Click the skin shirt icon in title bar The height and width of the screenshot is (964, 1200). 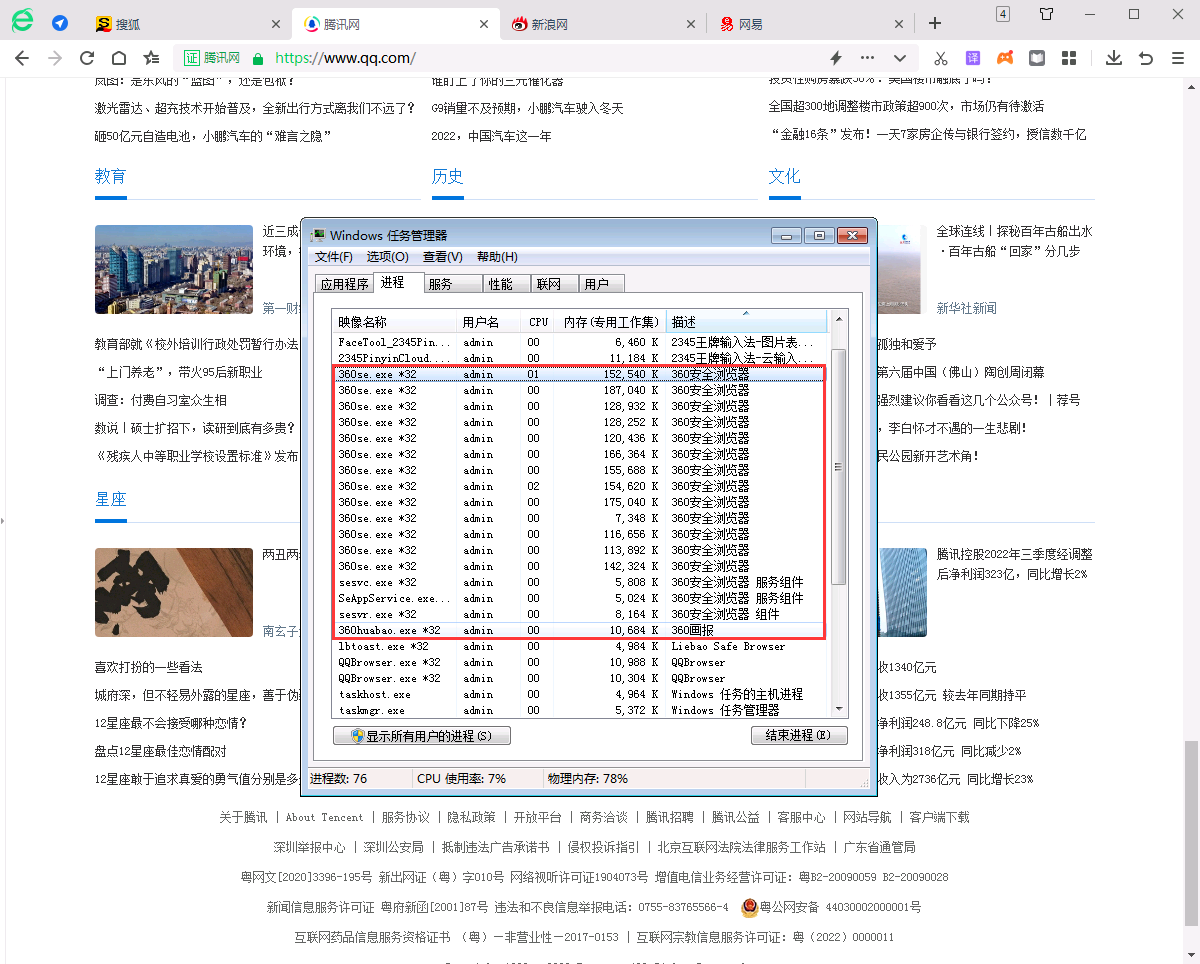(x=1047, y=14)
